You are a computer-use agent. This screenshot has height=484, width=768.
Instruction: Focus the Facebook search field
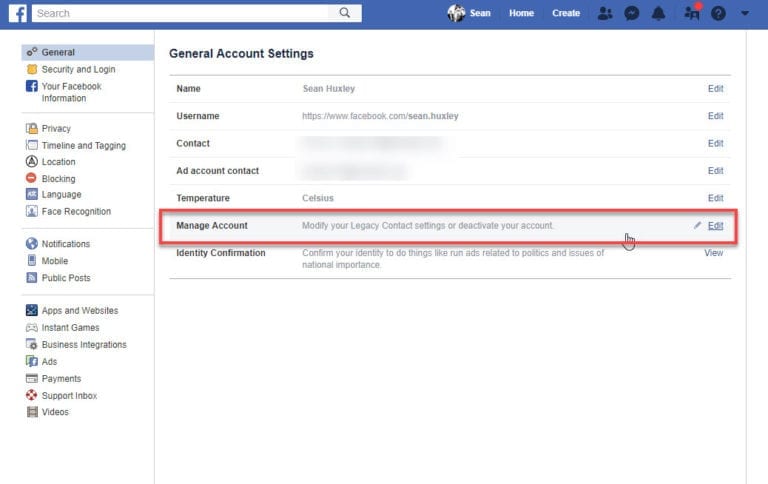(181, 13)
